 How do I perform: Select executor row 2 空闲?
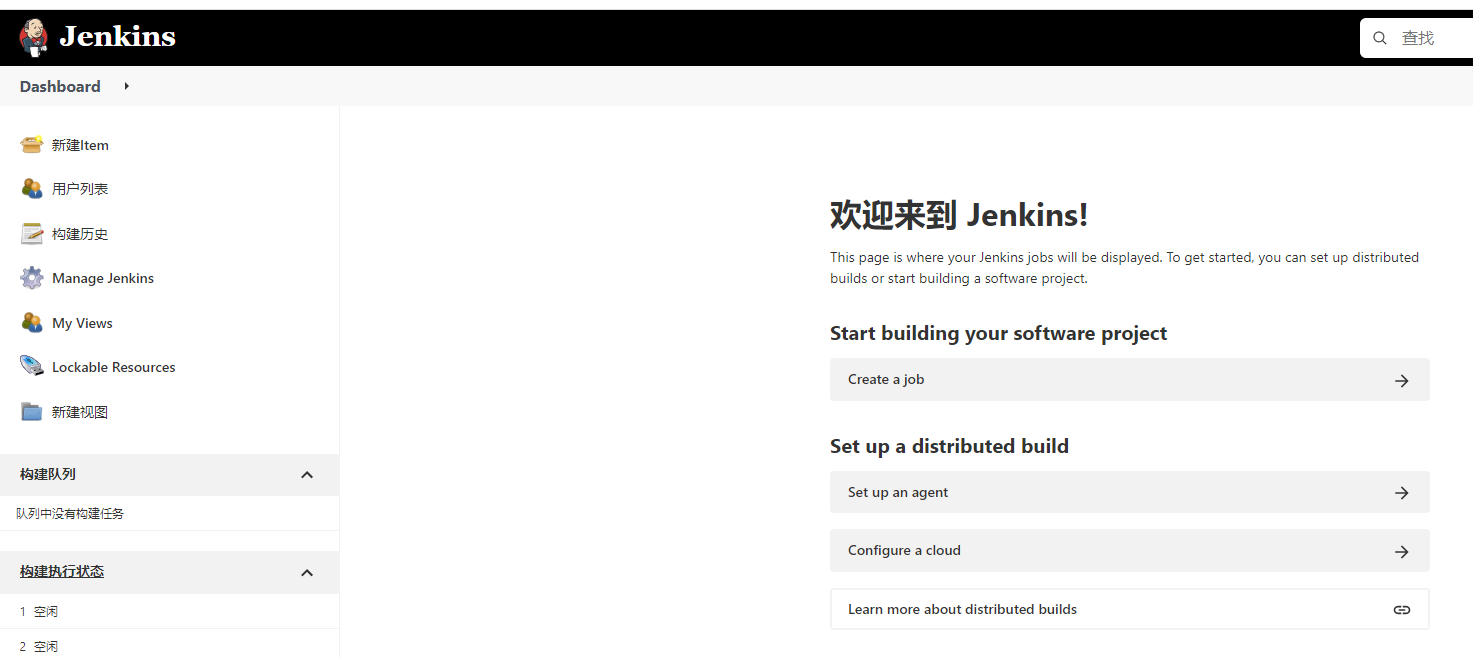click(x=169, y=646)
